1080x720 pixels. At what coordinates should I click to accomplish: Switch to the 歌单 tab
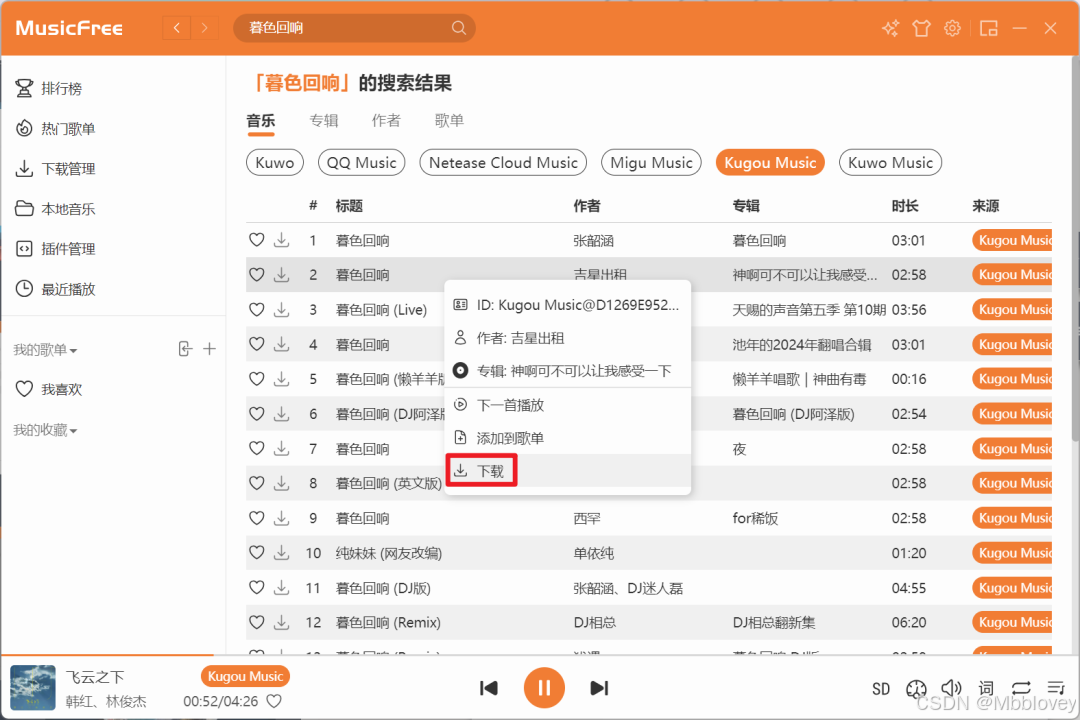[449, 121]
